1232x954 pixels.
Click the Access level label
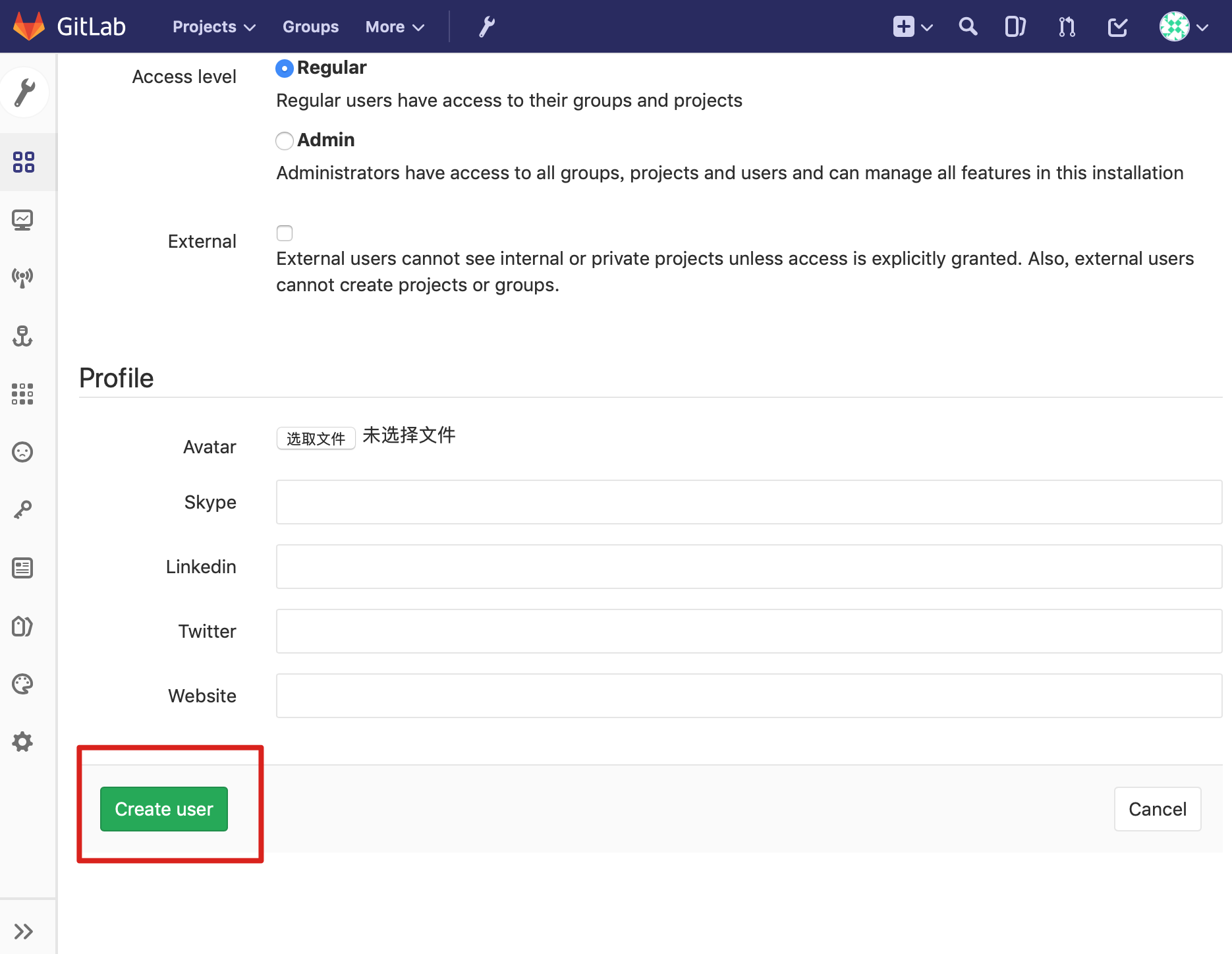pyautogui.click(x=184, y=76)
